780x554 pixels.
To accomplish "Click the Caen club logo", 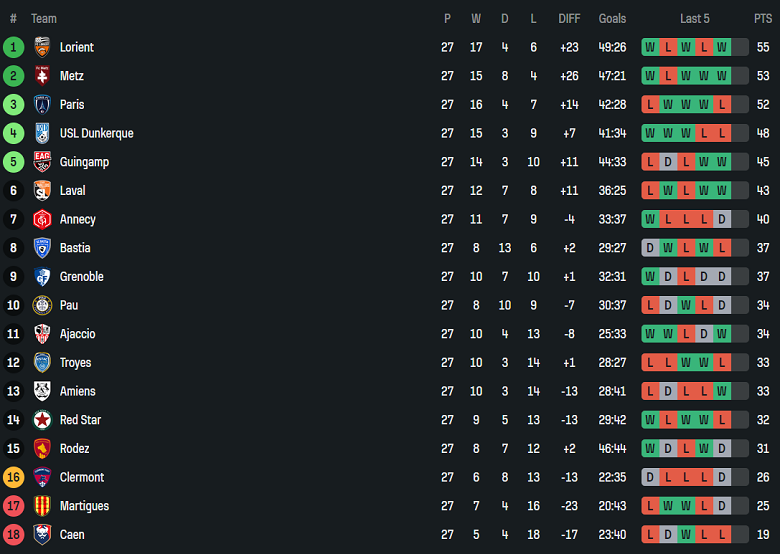I will (42, 535).
